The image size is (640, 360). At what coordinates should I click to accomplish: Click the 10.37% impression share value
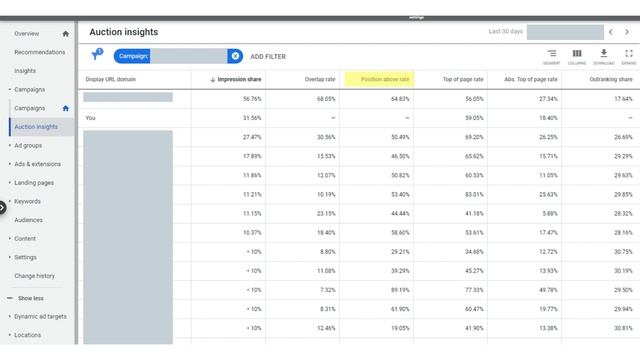coord(252,233)
